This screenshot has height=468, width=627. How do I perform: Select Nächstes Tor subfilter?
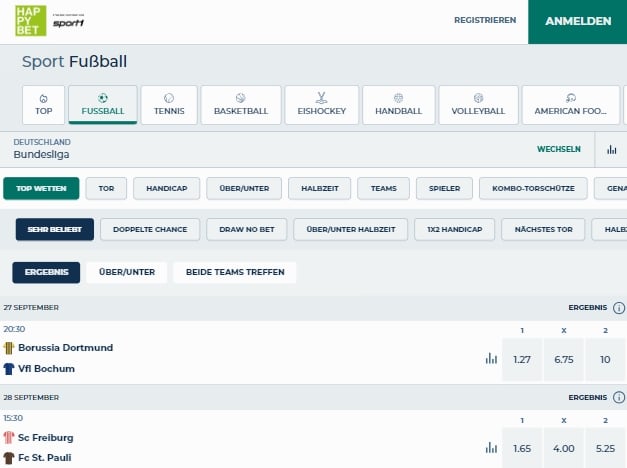pyautogui.click(x=543, y=230)
